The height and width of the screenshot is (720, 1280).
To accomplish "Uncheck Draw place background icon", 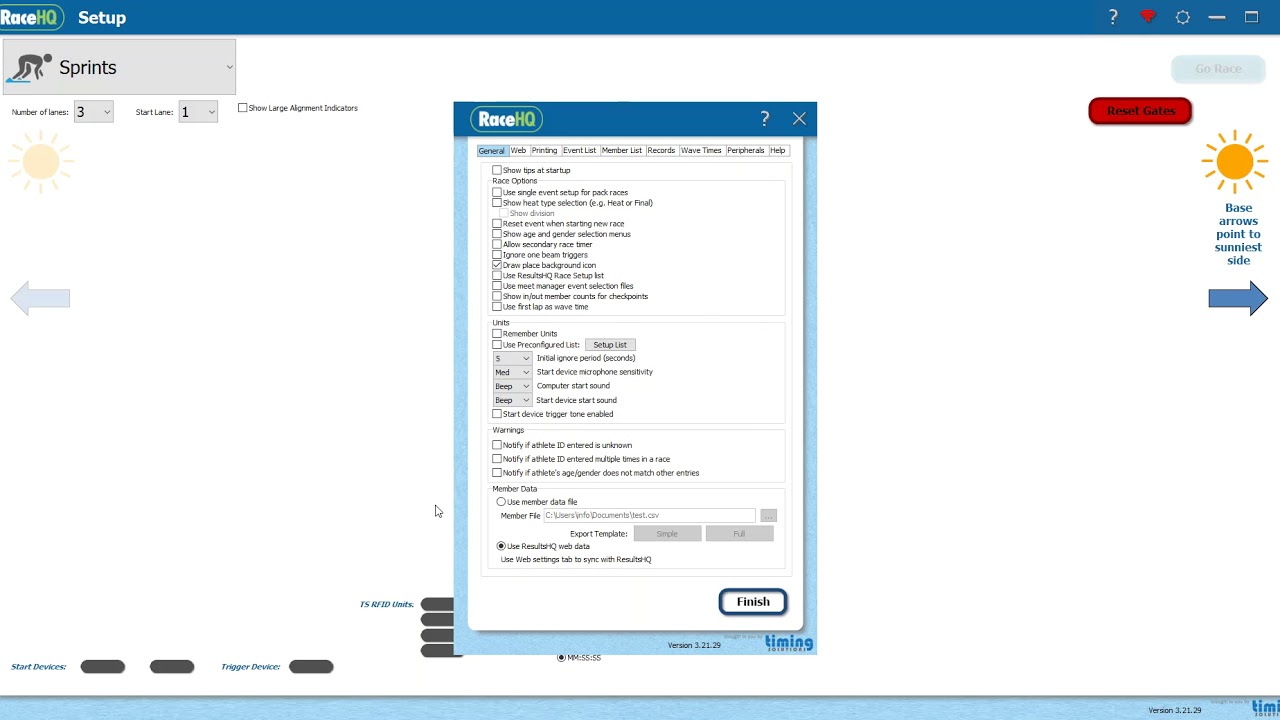I will 497,265.
